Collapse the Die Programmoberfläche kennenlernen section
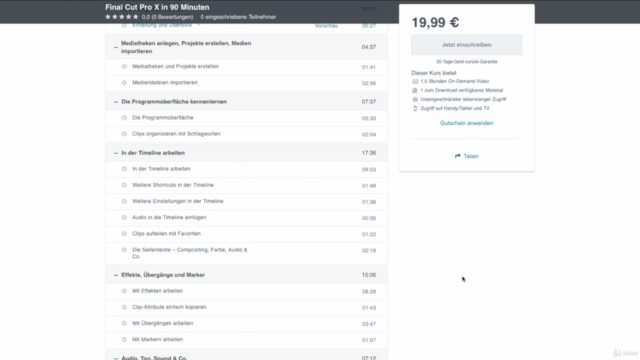The width and height of the screenshot is (640, 360). pos(116,102)
